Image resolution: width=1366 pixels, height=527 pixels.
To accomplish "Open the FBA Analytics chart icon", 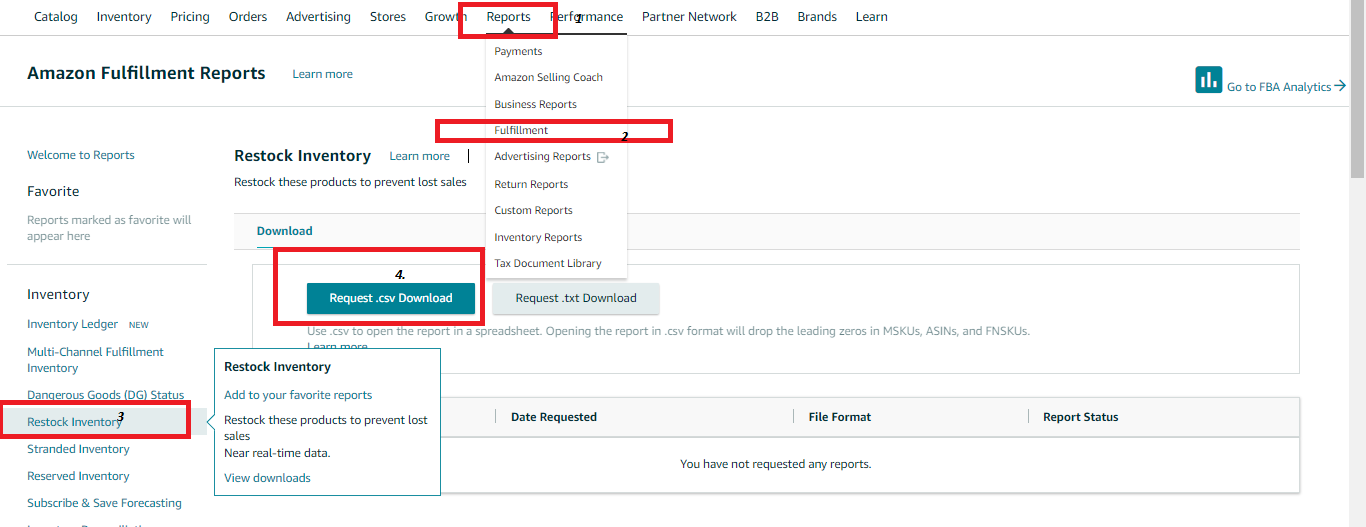I will (x=1209, y=80).
